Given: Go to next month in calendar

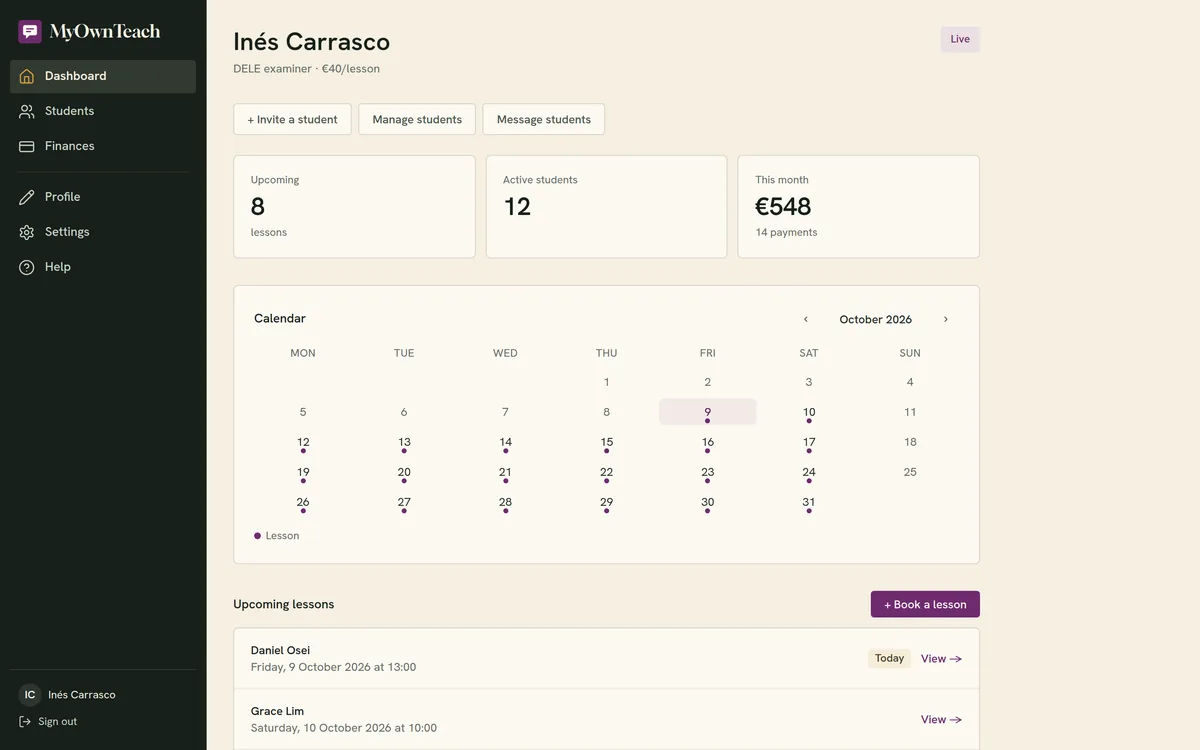Looking at the screenshot, I should tap(946, 320).
